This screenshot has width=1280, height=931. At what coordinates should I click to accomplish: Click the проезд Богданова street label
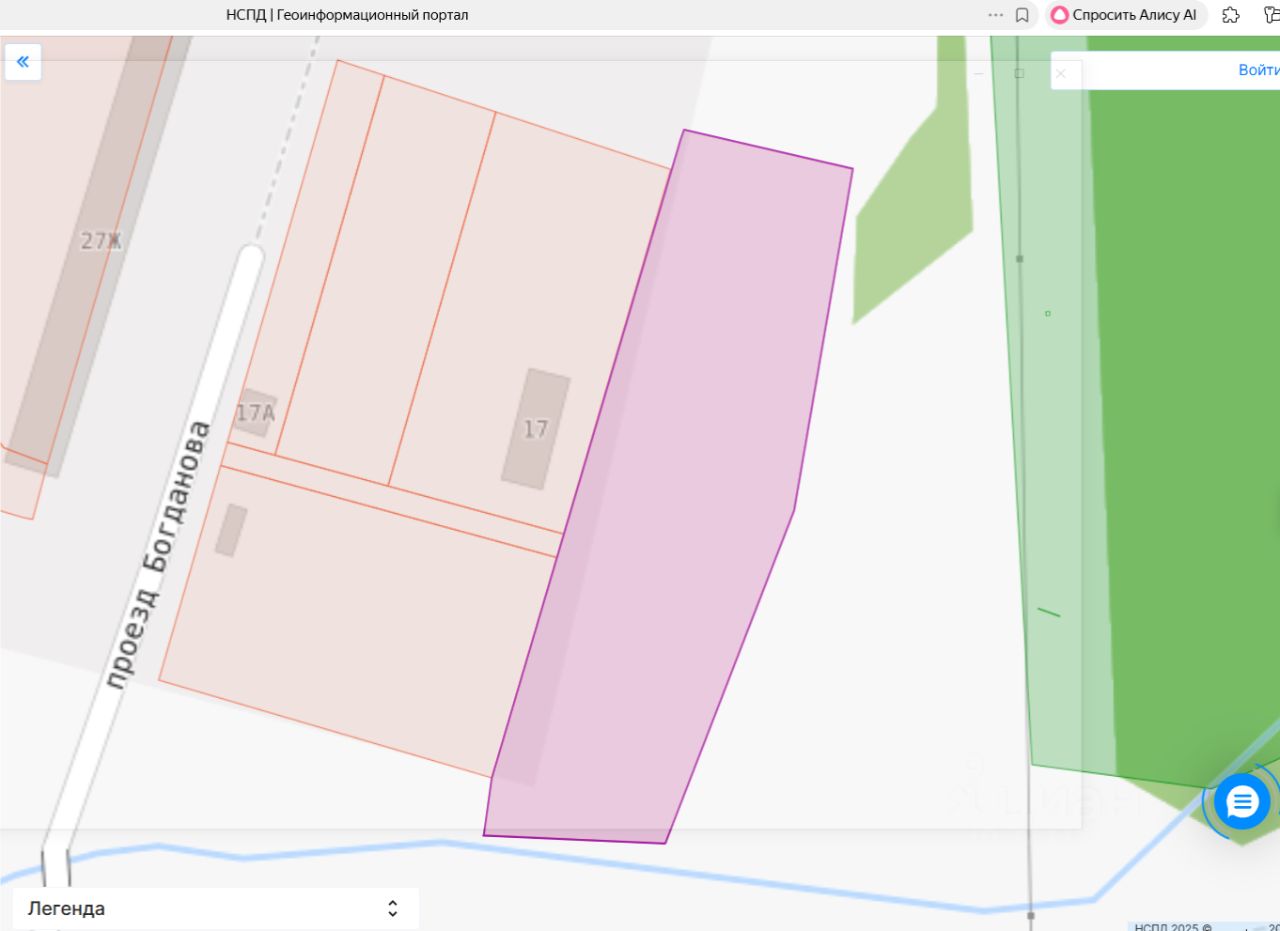click(x=159, y=556)
